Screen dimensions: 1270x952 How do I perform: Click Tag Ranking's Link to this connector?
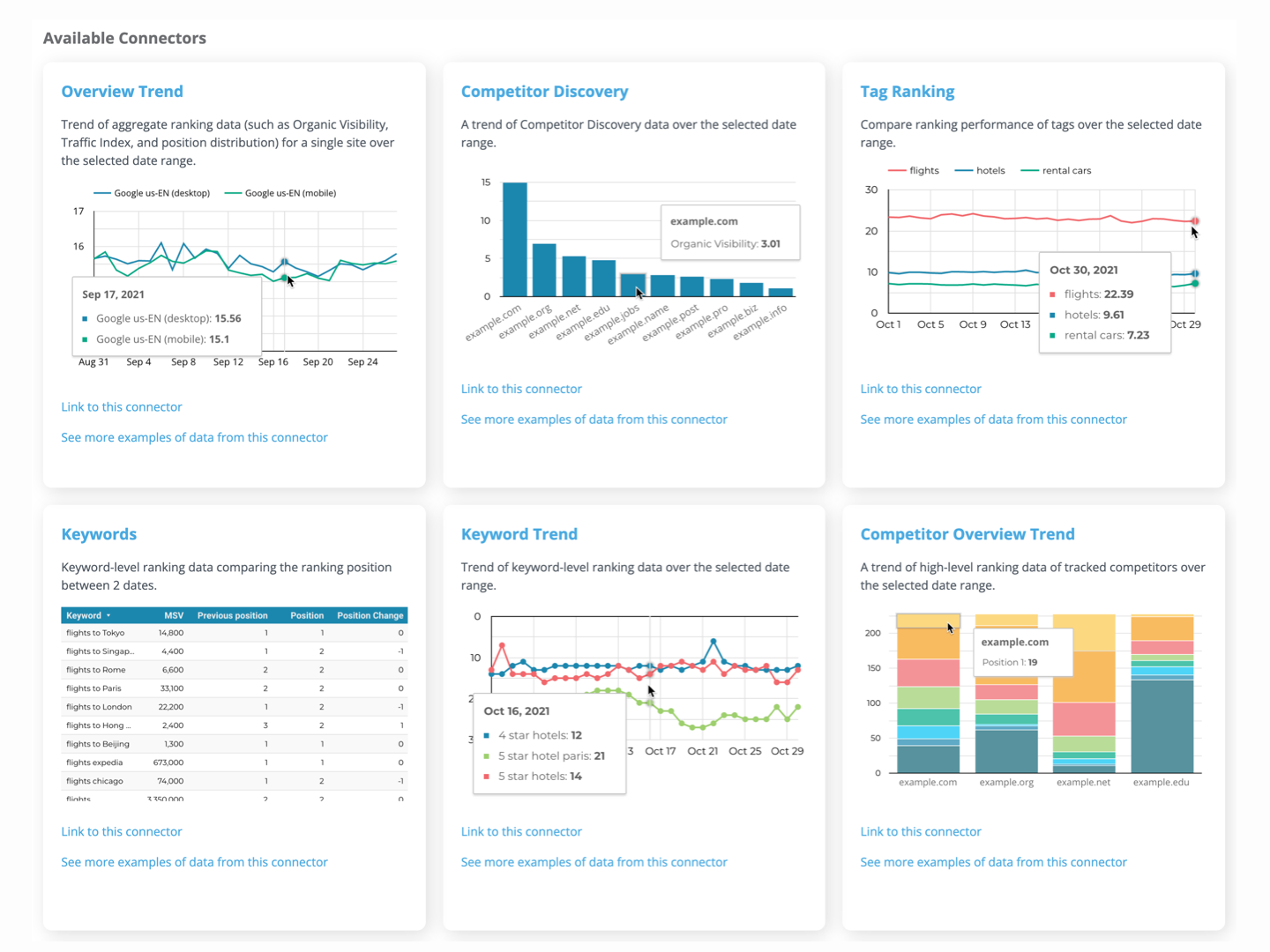(x=920, y=389)
